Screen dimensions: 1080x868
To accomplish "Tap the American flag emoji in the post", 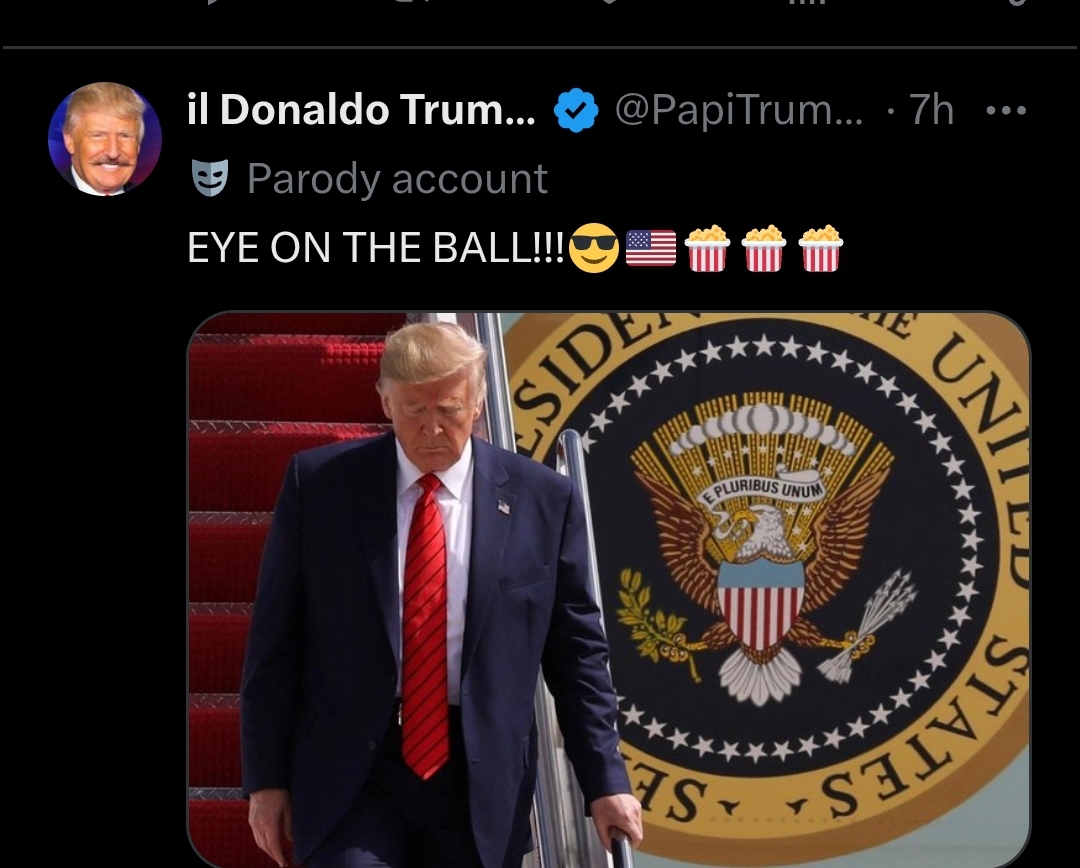I will 651,248.
